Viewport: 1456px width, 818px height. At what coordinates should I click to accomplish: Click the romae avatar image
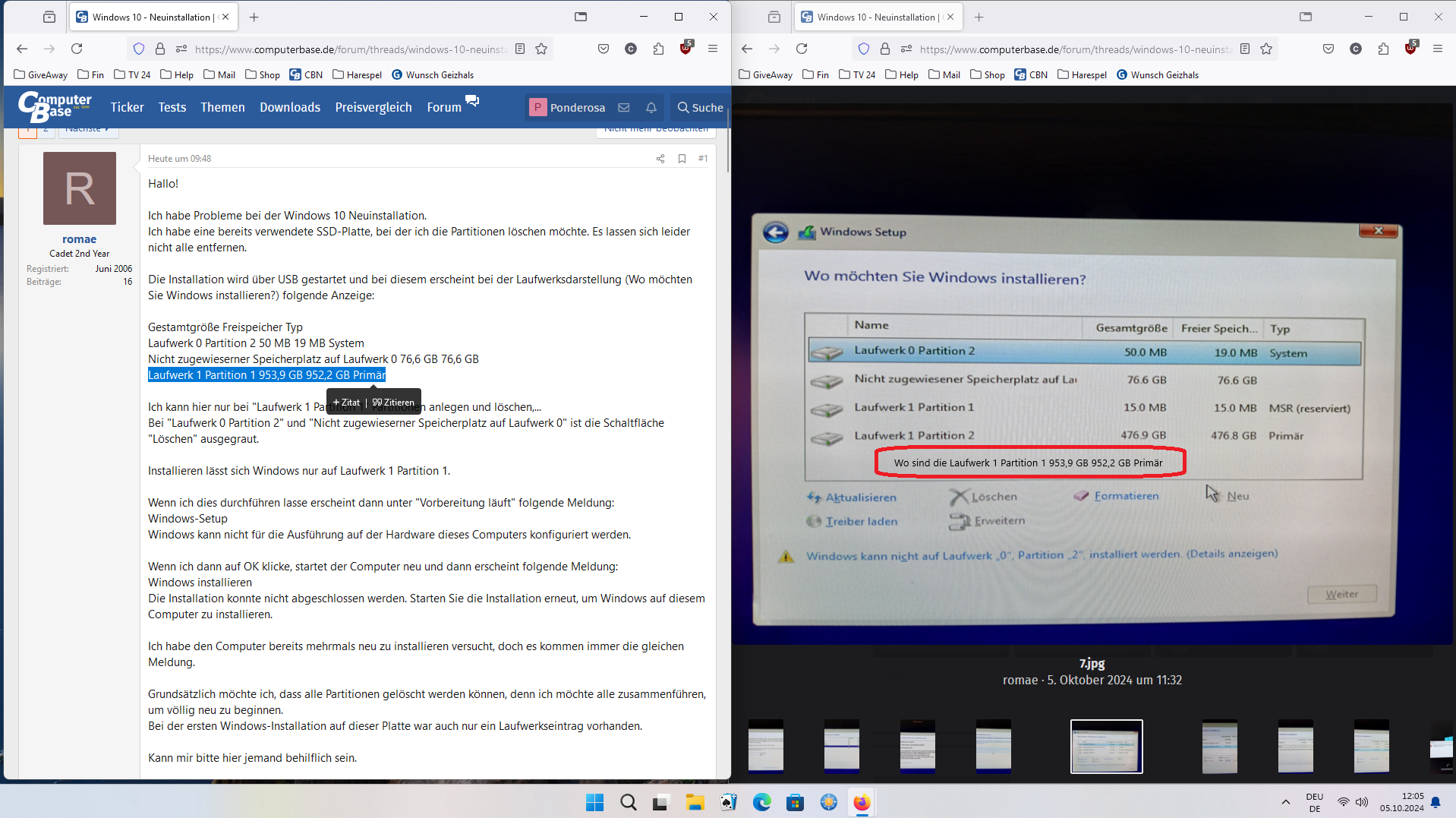pyautogui.click(x=80, y=188)
